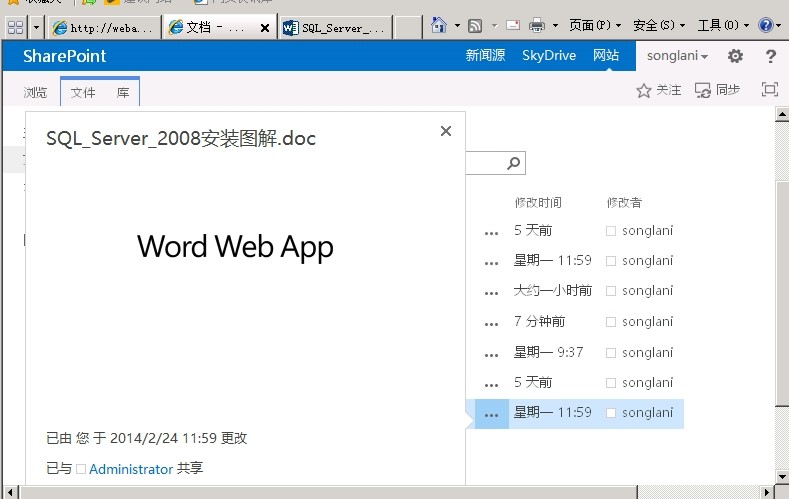Click the library search magnifier icon
Image resolution: width=789 pixels, height=499 pixels.
[513, 163]
